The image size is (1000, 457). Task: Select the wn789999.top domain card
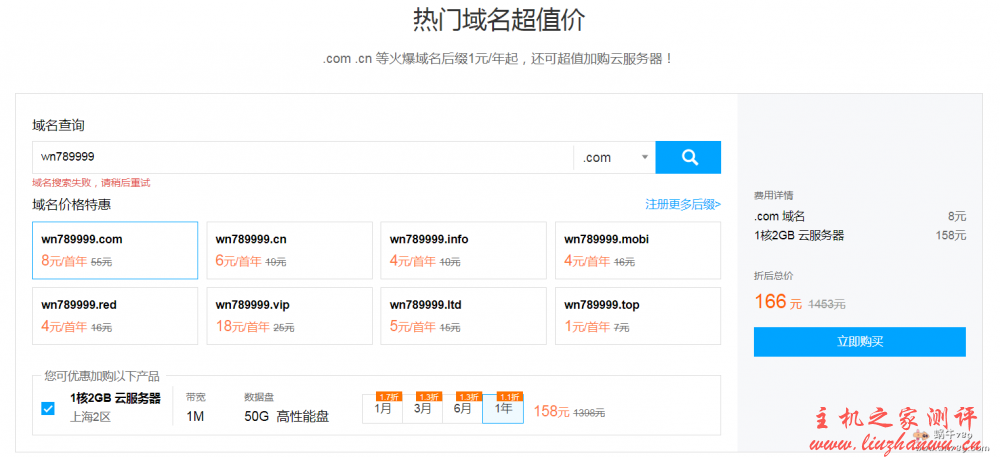(x=637, y=316)
